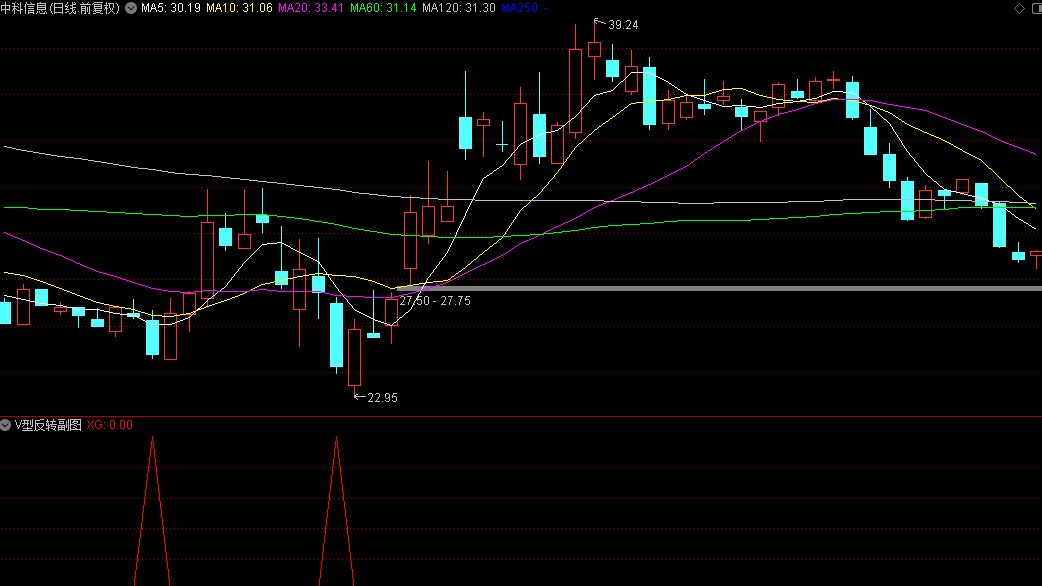The height and width of the screenshot is (586, 1042).
Task: Click the first red V-reversal signal spike
Action: tap(152, 510)
